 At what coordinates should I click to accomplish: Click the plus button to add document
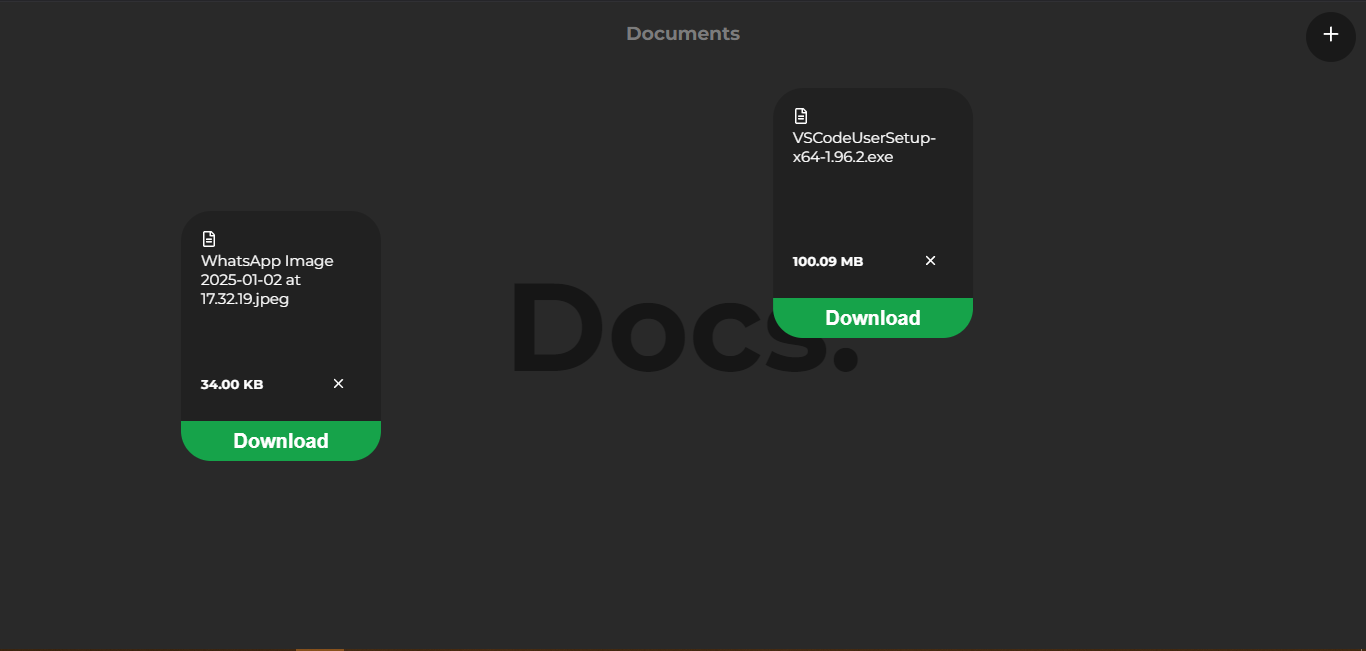pyautogui.click(x=1330, y=35)
